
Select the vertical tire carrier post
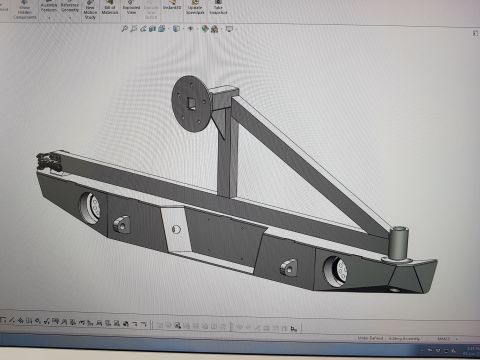(228, 152)
